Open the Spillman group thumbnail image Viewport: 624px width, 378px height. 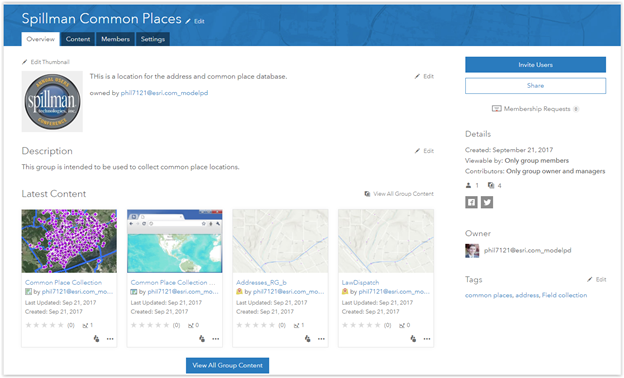(x=52, y=101)
